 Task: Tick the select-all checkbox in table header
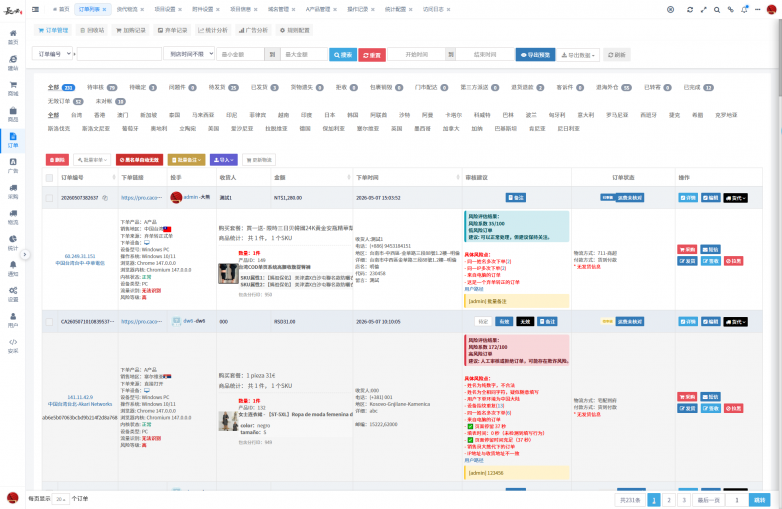(49, 177)
